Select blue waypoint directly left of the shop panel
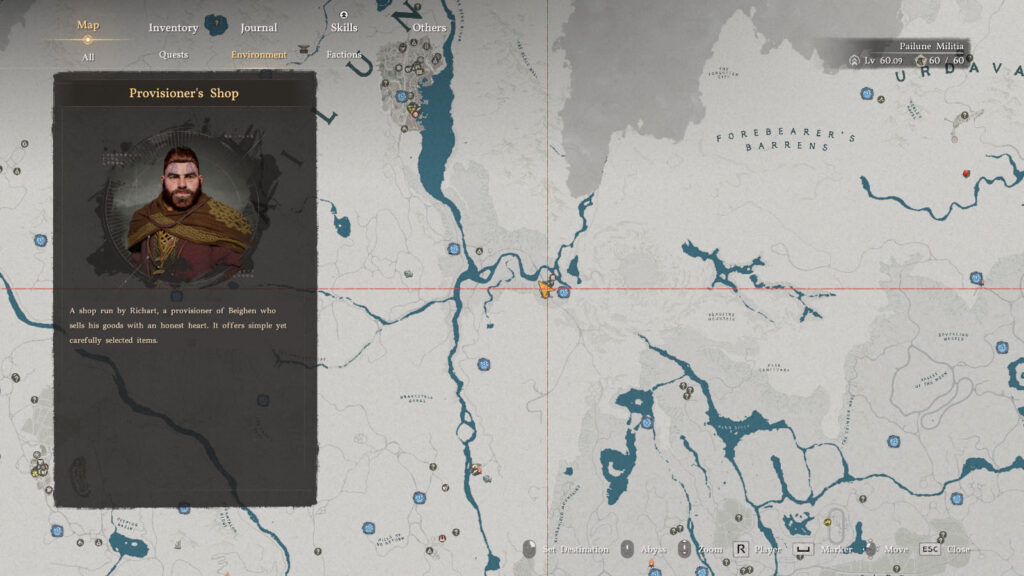The height and width of the screenshot is (576, 1024). point(40,240)
